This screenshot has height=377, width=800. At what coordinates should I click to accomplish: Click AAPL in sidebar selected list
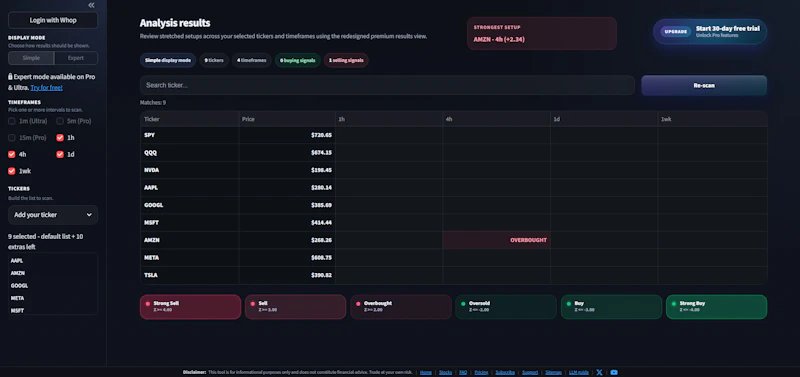[17, 260]
